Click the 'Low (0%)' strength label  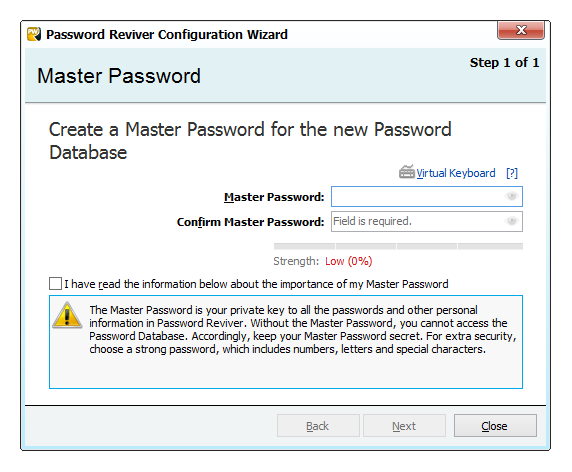tap(348, 261)
